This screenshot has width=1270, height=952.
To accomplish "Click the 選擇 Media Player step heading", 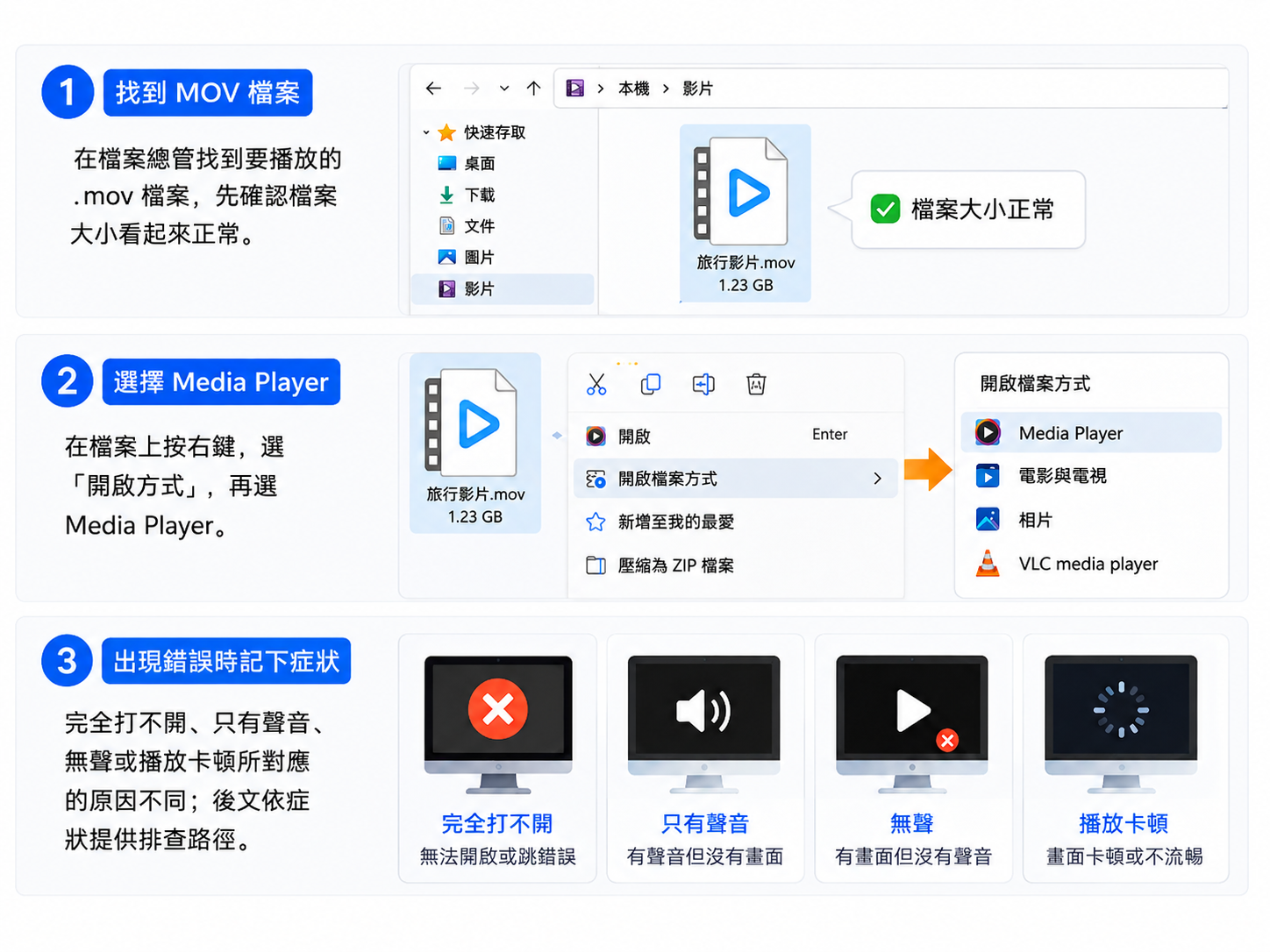I will click(x=221, y=382).
